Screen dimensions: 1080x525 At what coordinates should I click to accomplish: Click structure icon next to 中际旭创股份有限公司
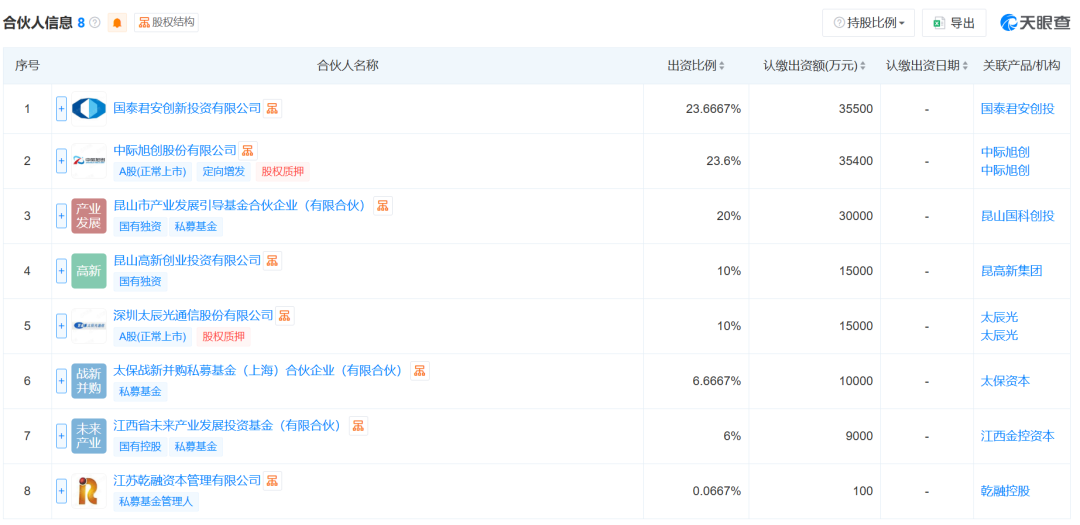pos(248,150)
